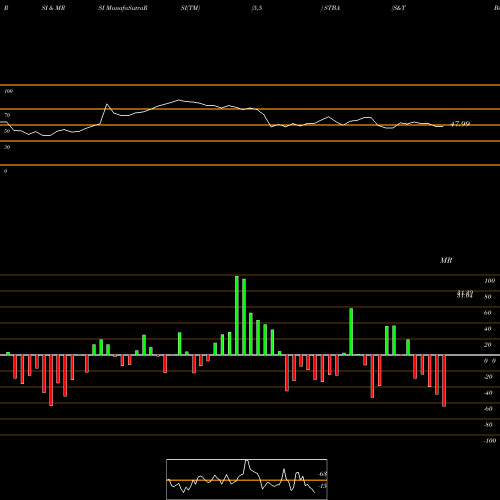Click the 31.64 value label in MR panel
500x500 pixels.
pyautogui.click(x=465, y=294)
